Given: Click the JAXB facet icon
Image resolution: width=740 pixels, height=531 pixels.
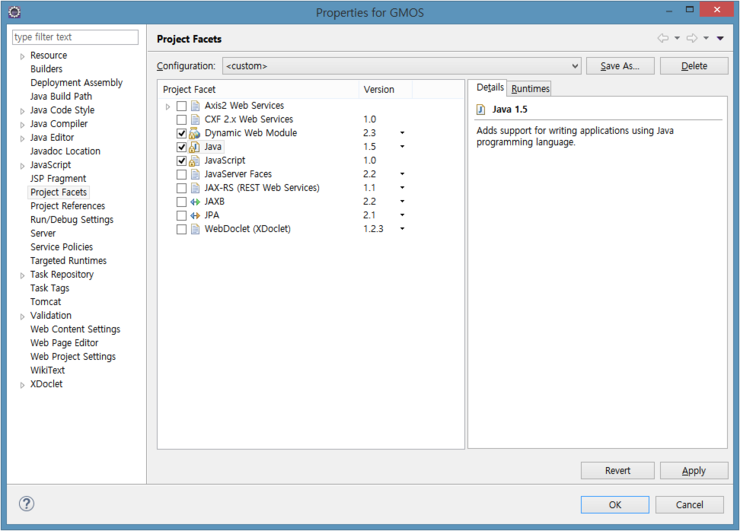Looking at the screenshot, I should click(x=195, y=202).
